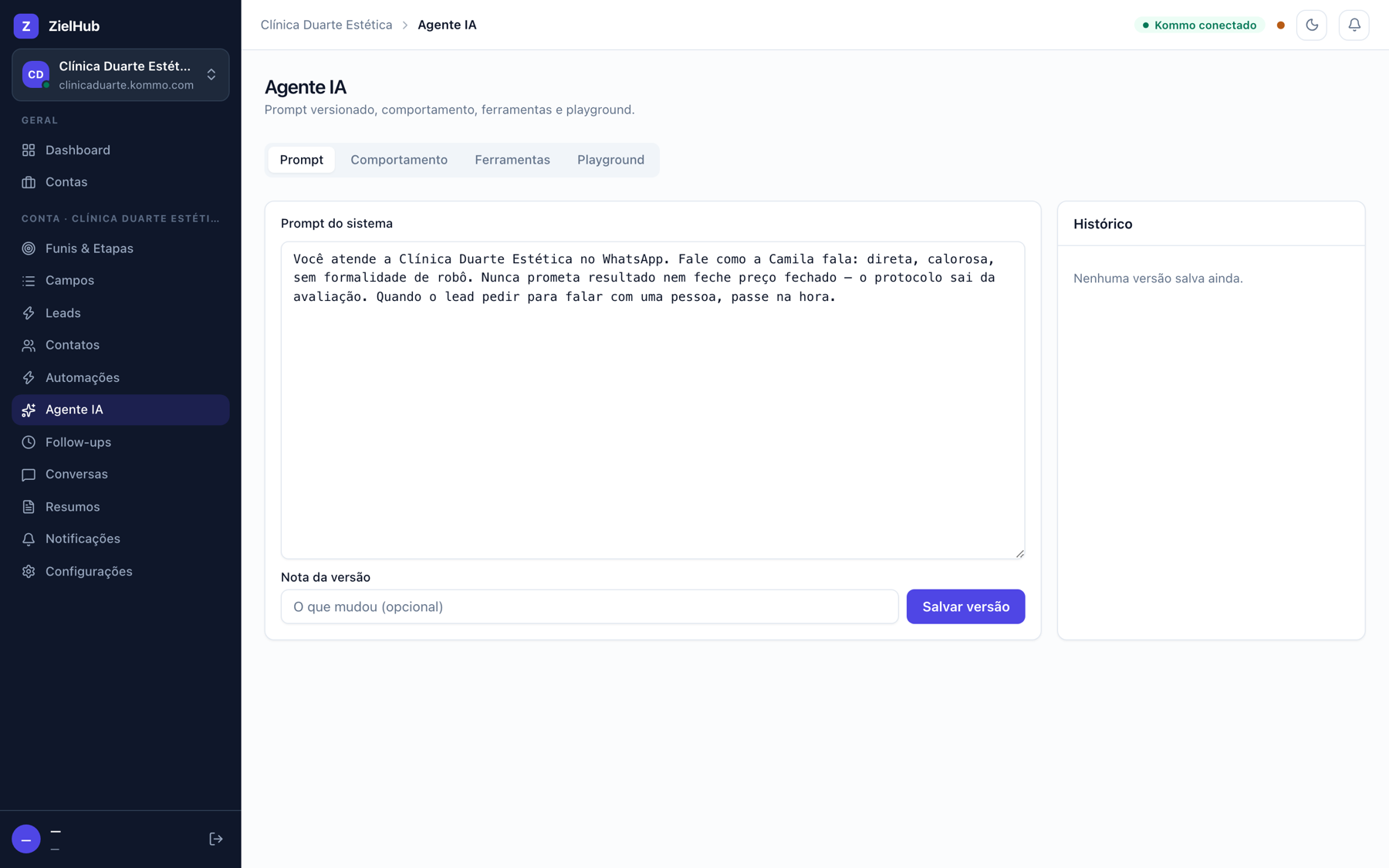Open notifications bell in the top bar
Screen dimensions: 1389x868
coord(1354,25)
